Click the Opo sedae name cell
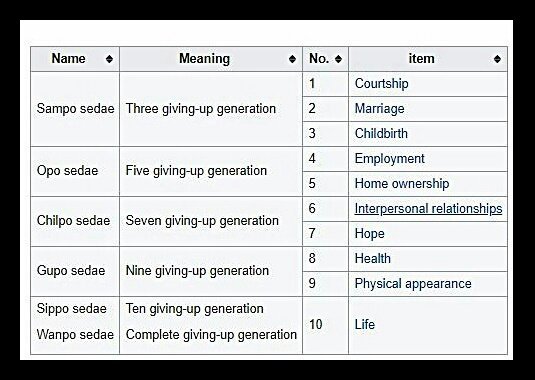Screen dimensions: 535x380 pyautogui.click(x=75, y=172)
